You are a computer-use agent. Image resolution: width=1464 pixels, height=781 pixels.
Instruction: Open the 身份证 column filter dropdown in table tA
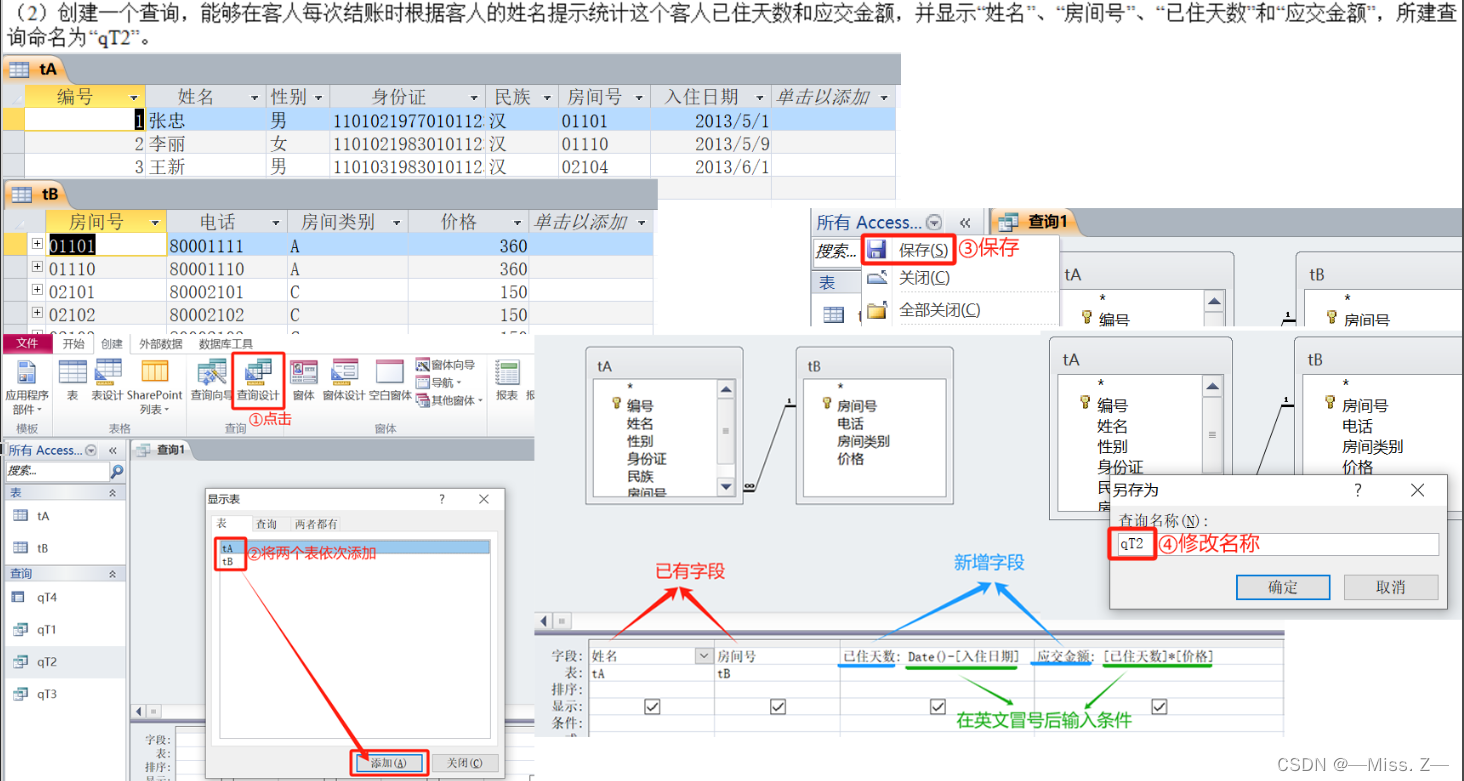[x=472, y=97]
